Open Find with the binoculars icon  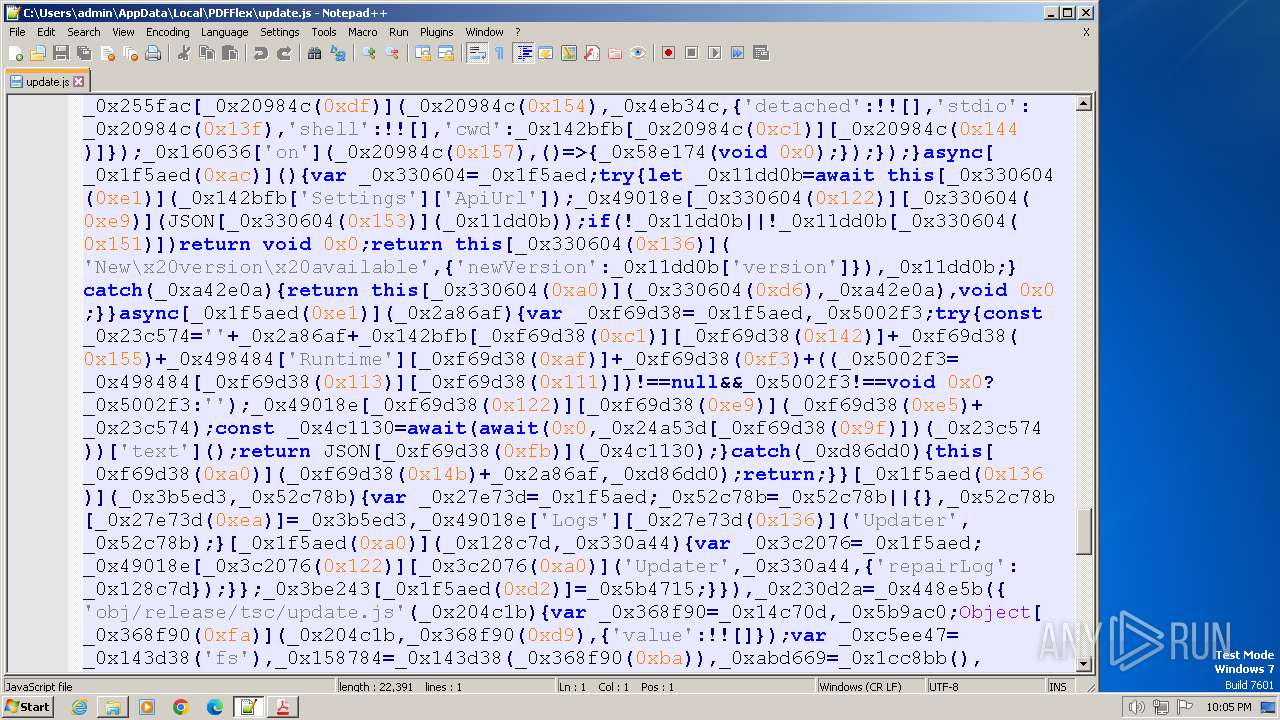[x=314, y=53]
